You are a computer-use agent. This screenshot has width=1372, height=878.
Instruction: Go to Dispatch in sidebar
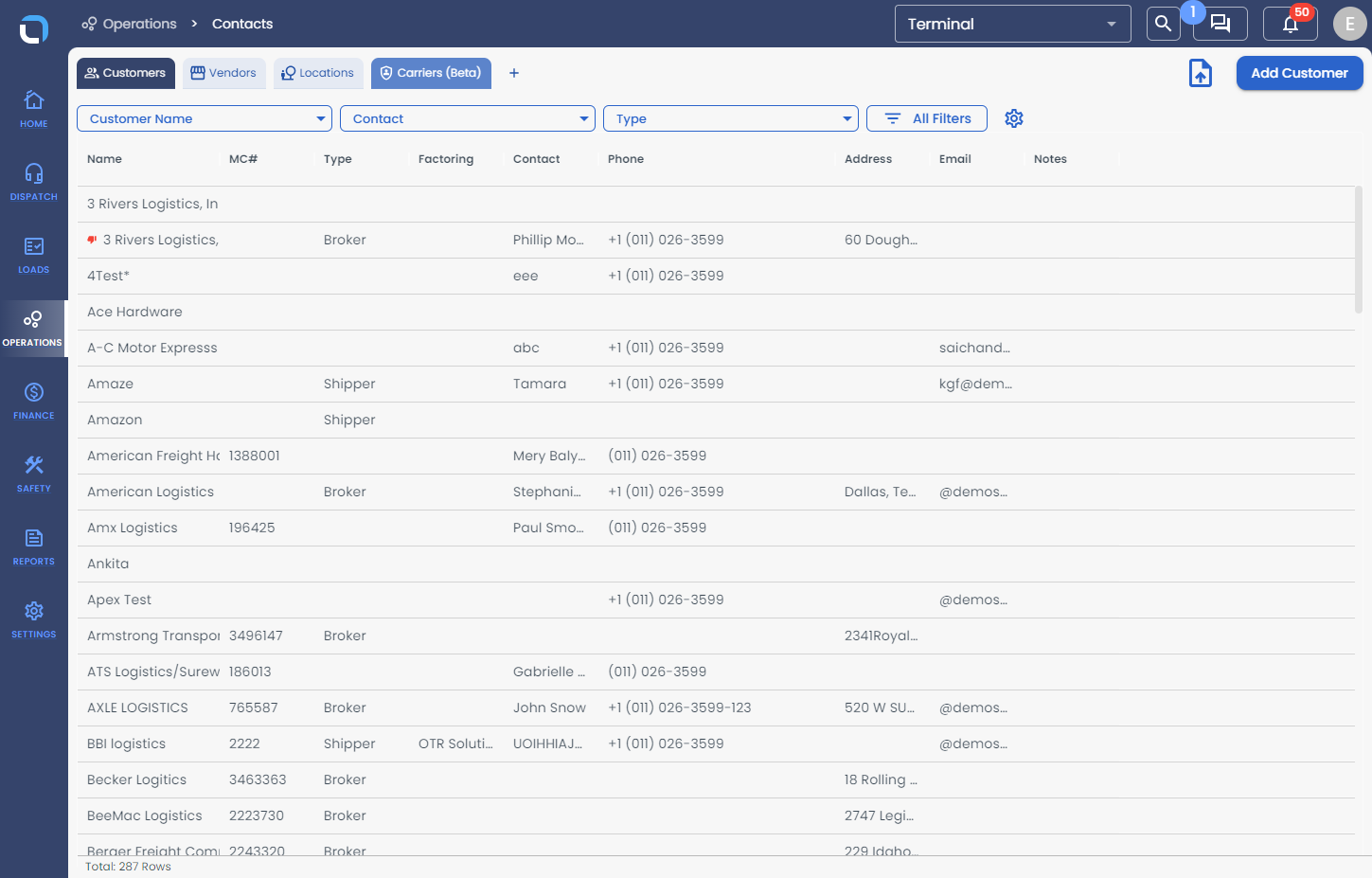click(x=34, y=182)
